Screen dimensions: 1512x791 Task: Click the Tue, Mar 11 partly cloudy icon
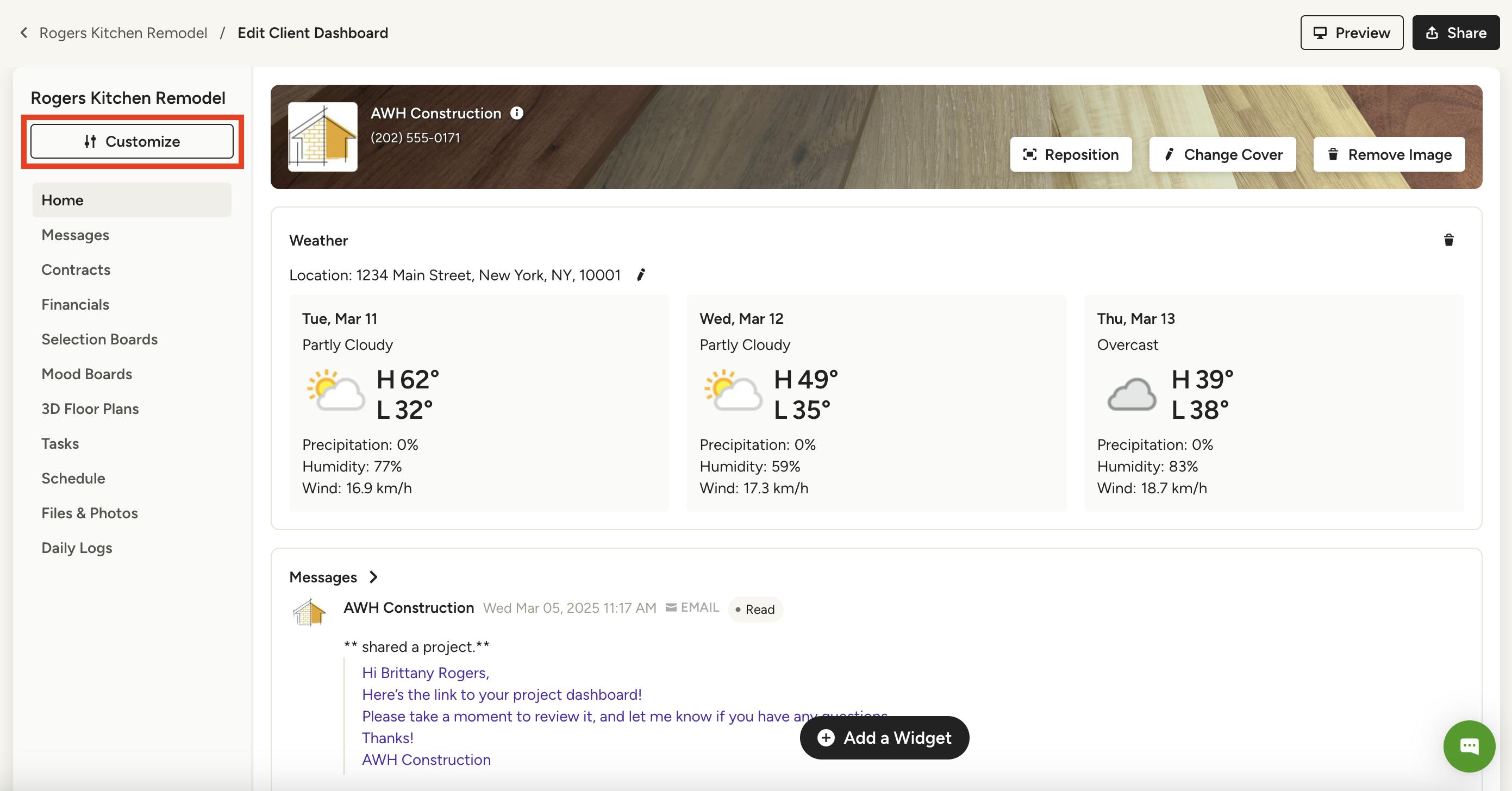pyautogui.click(x=336, y=389)
